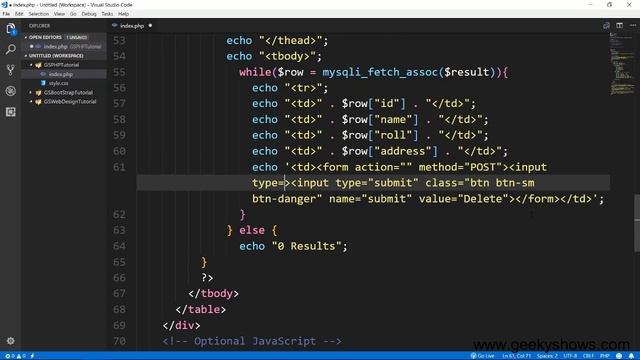
Task: Click the VS Code logo in title bar
Action: (4, 5)
